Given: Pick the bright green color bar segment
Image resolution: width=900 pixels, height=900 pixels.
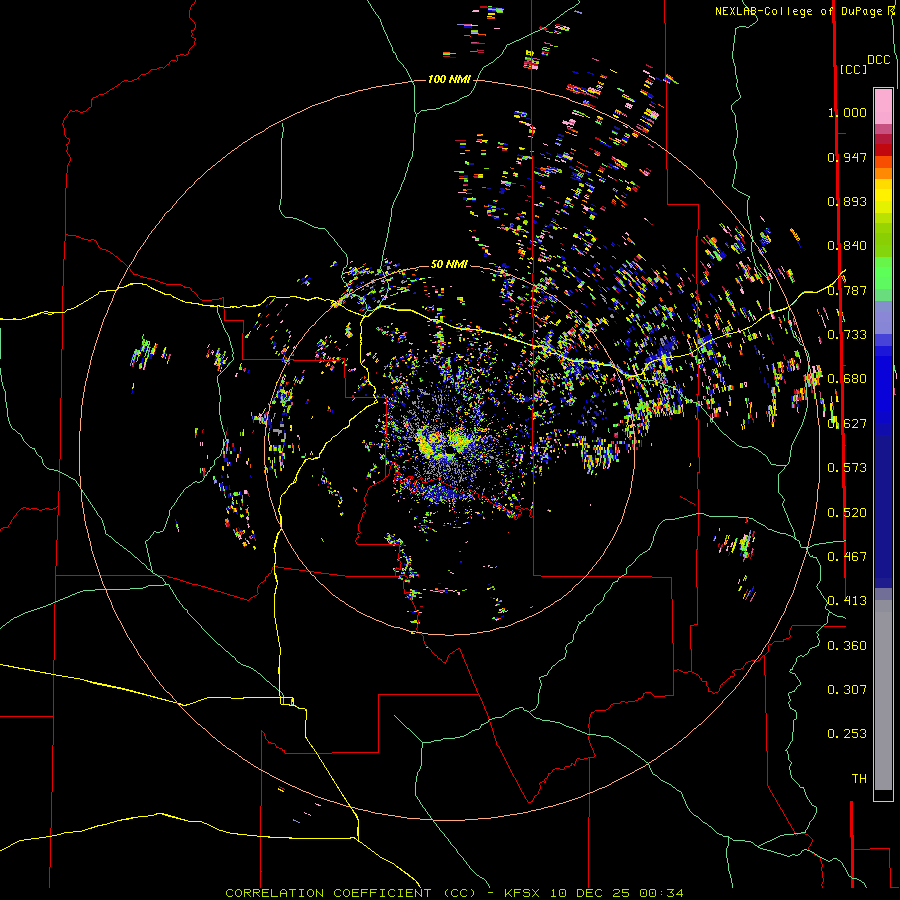Looking at the screenshot, I should click(x=883, y=273).
